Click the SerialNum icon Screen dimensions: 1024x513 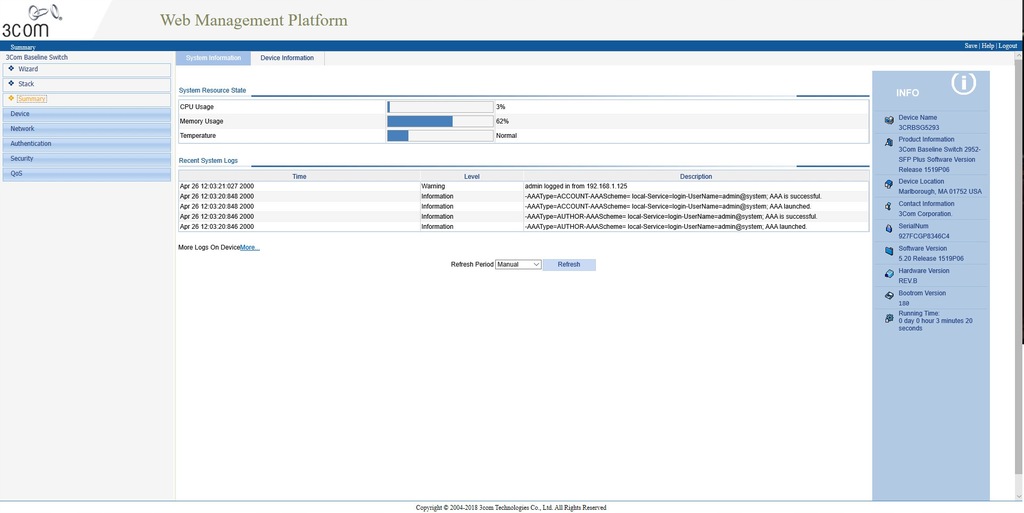coord(889,230)
